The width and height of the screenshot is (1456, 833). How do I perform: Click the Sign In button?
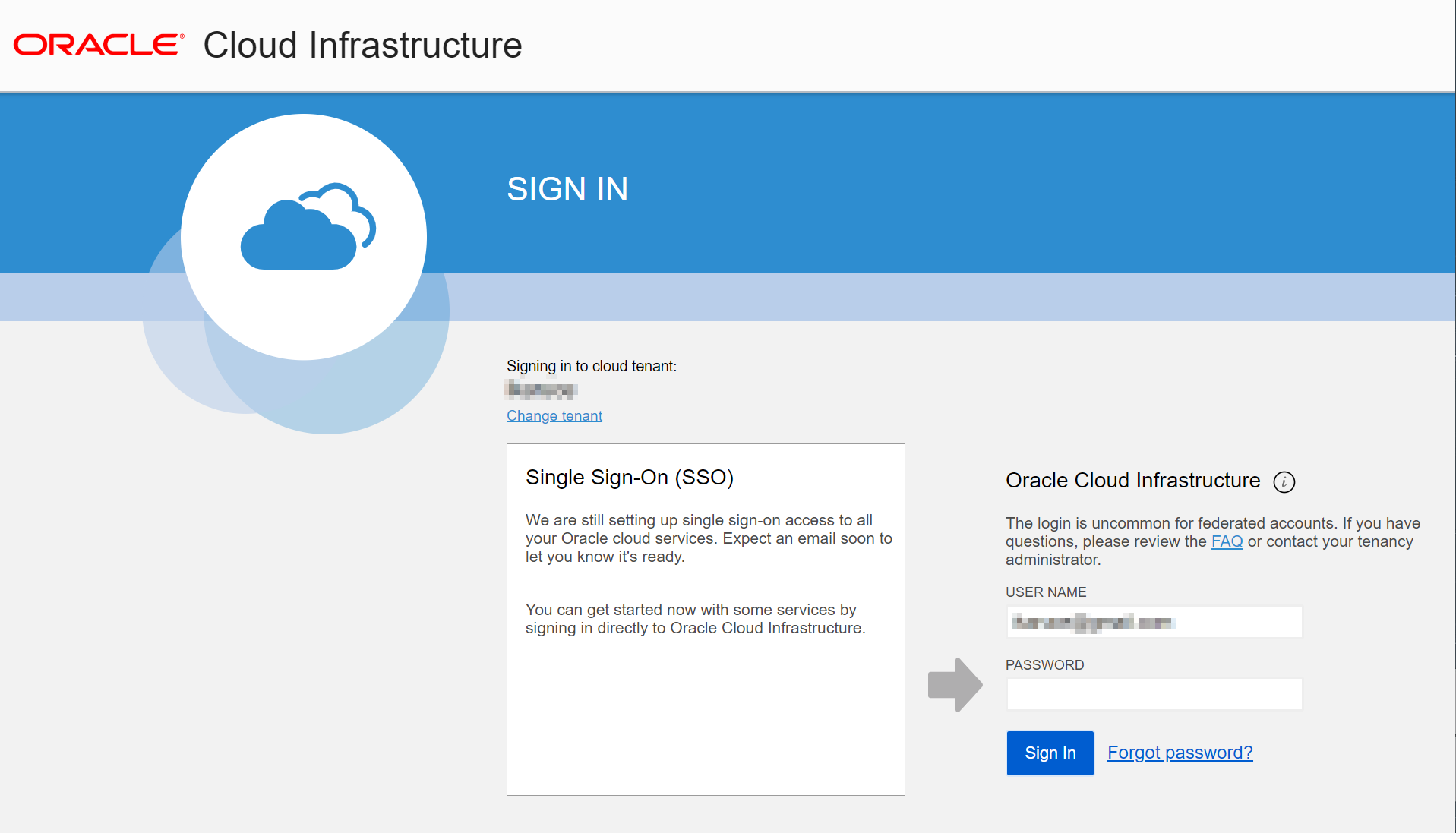pyautogui.click(x=1050, y=753)
